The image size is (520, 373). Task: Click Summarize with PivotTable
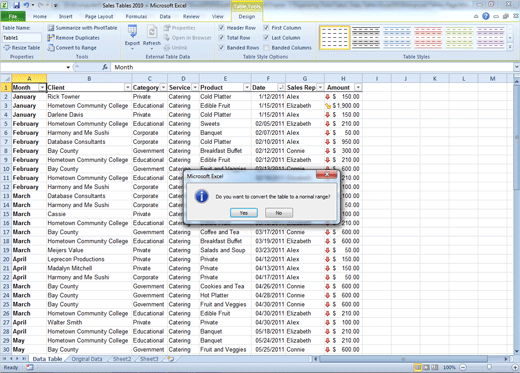click(82, 28)
